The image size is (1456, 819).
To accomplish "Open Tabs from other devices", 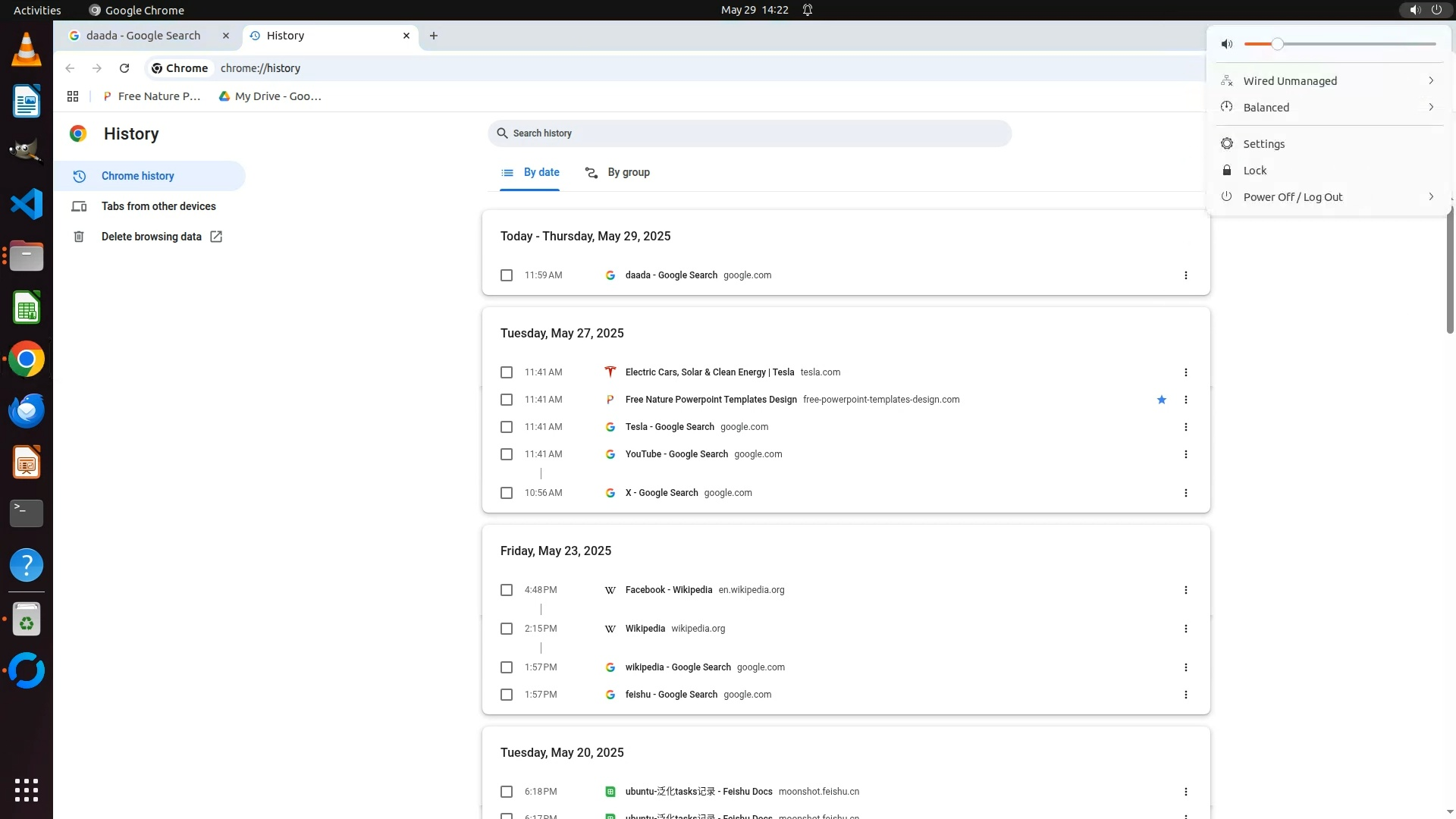I will pyautogui.click(x=158, y=206).
